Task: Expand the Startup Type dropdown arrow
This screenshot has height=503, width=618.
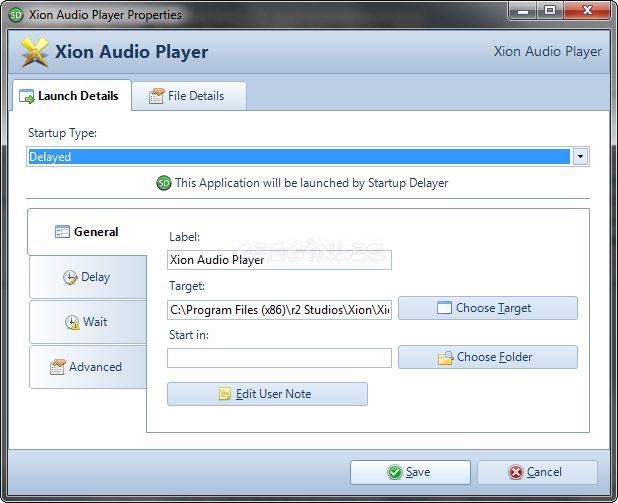Action: coord(580,156)
